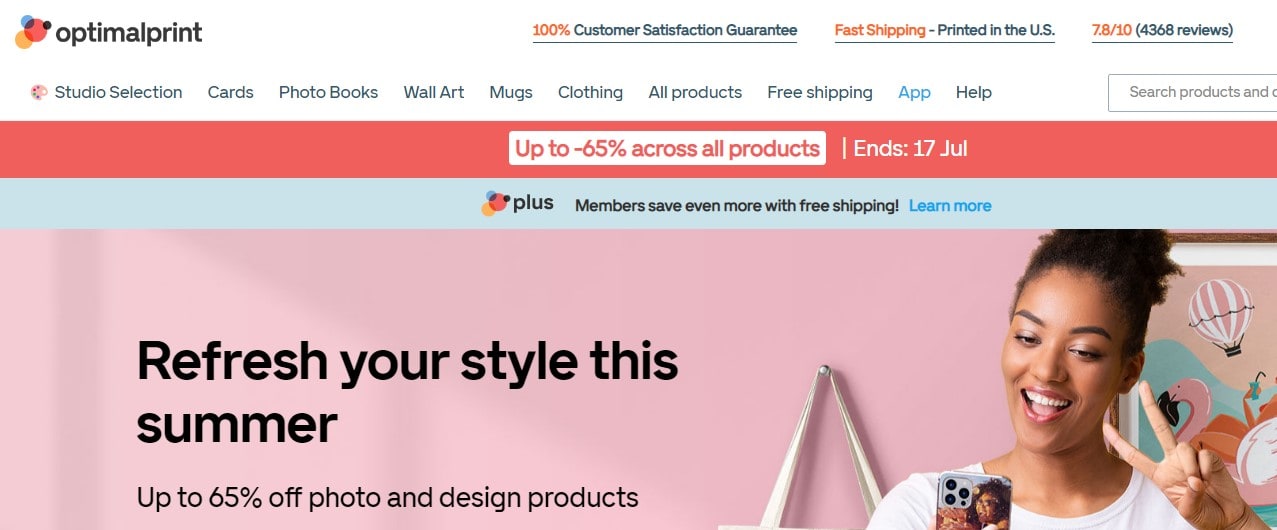Click Learn more about plus membership
1277x530 pixels.
(x=950, y=206)
